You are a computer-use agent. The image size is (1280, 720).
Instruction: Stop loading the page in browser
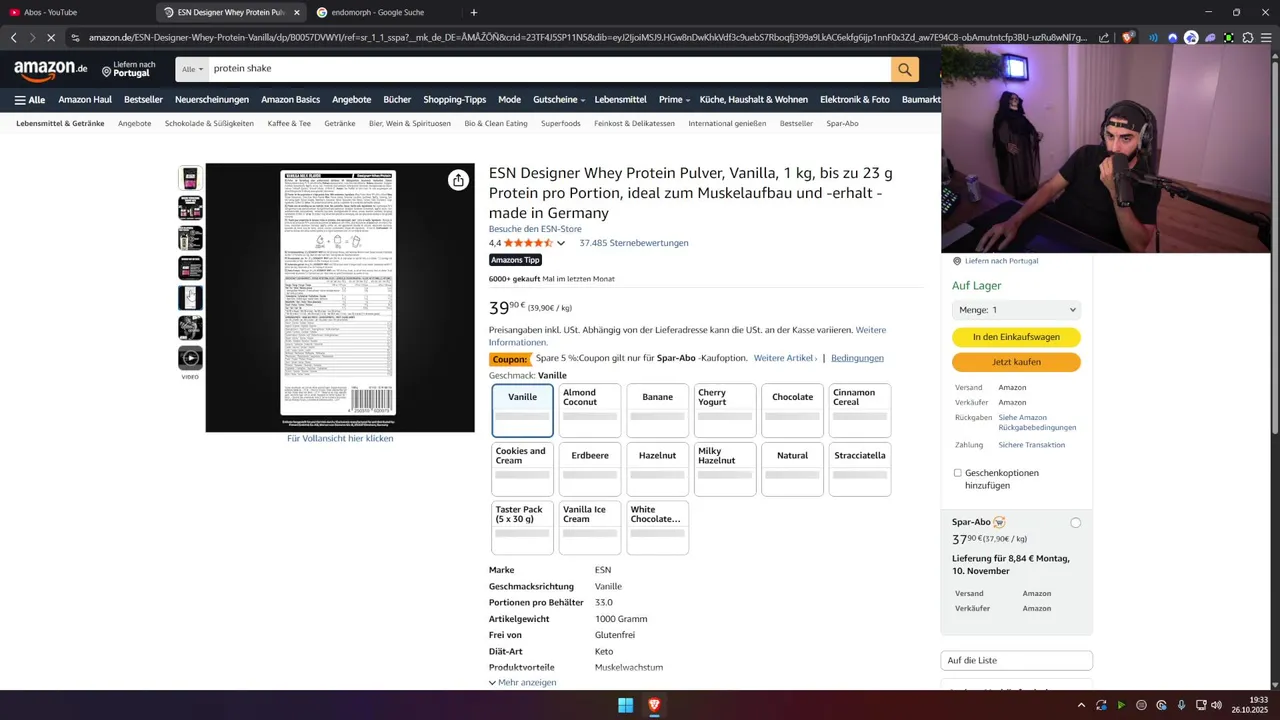[x=50, y=37]
